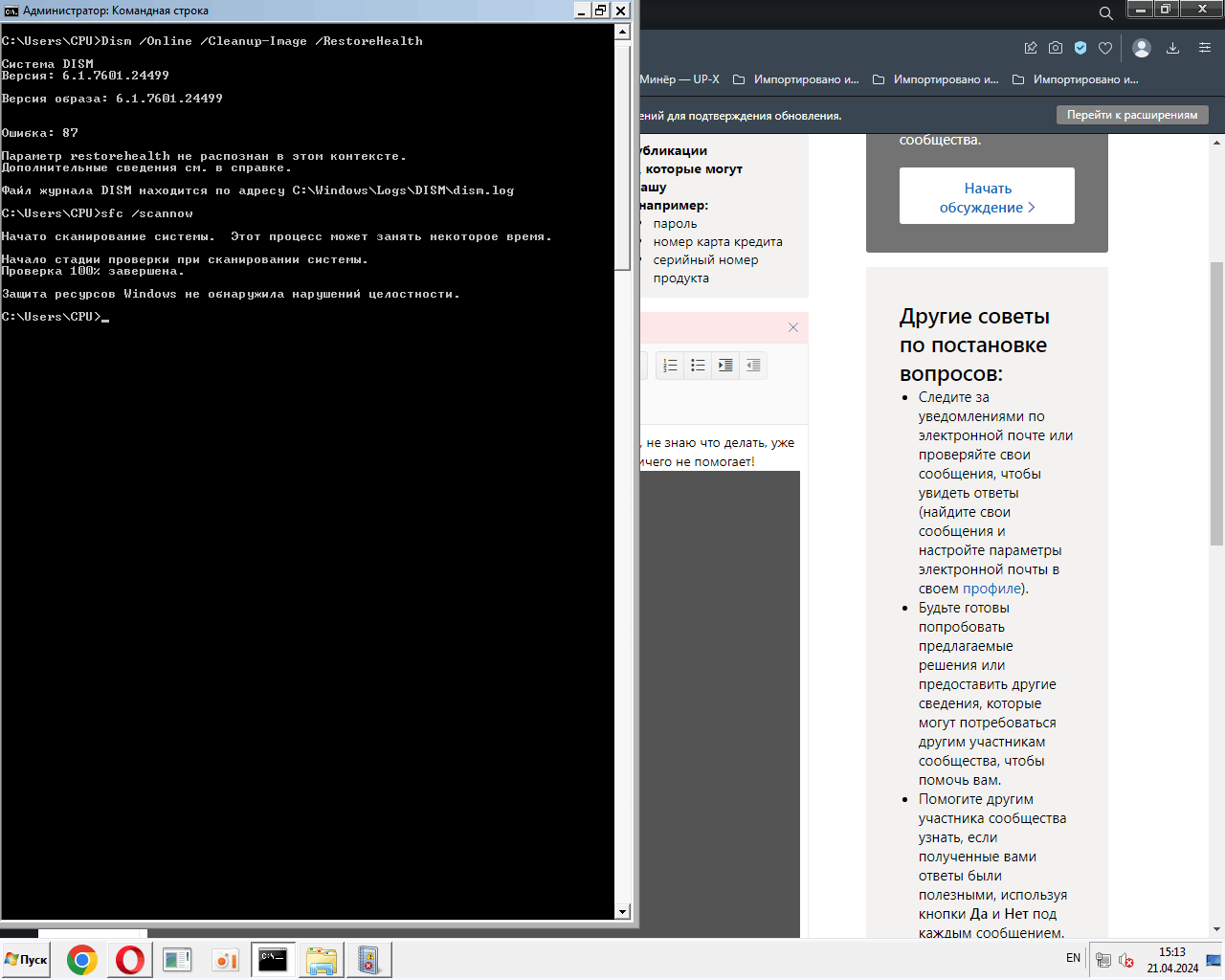Decrease indent in the editor toolbar
The image size is (1225, 980).
coord(753,366)
